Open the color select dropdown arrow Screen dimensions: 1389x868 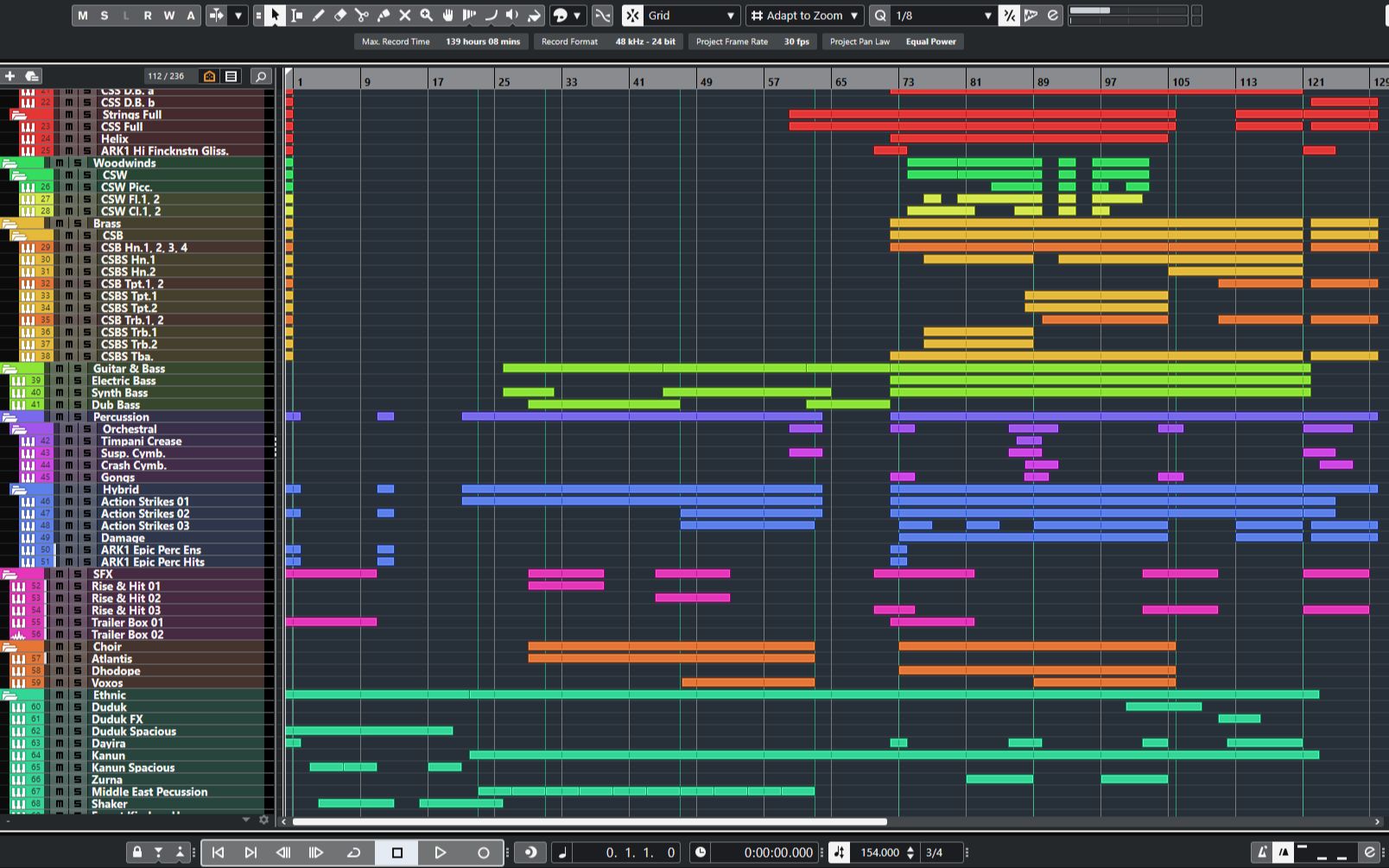click(577, 16)
